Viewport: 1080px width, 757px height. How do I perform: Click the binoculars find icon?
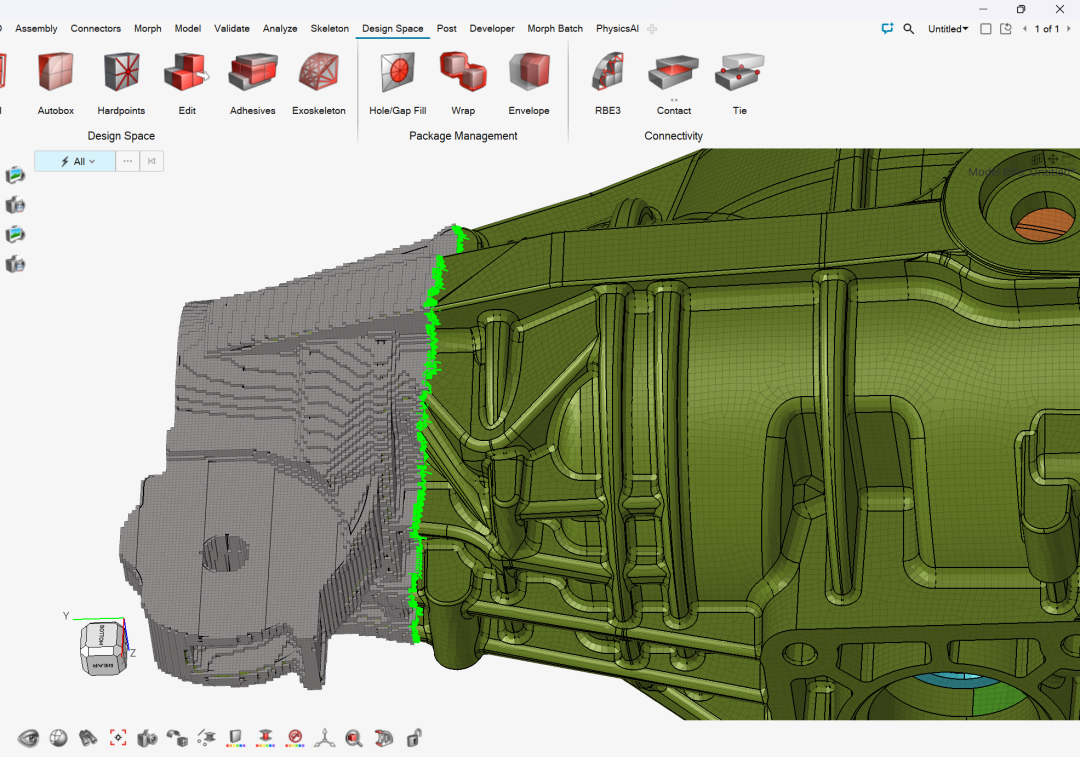[88, 738]
